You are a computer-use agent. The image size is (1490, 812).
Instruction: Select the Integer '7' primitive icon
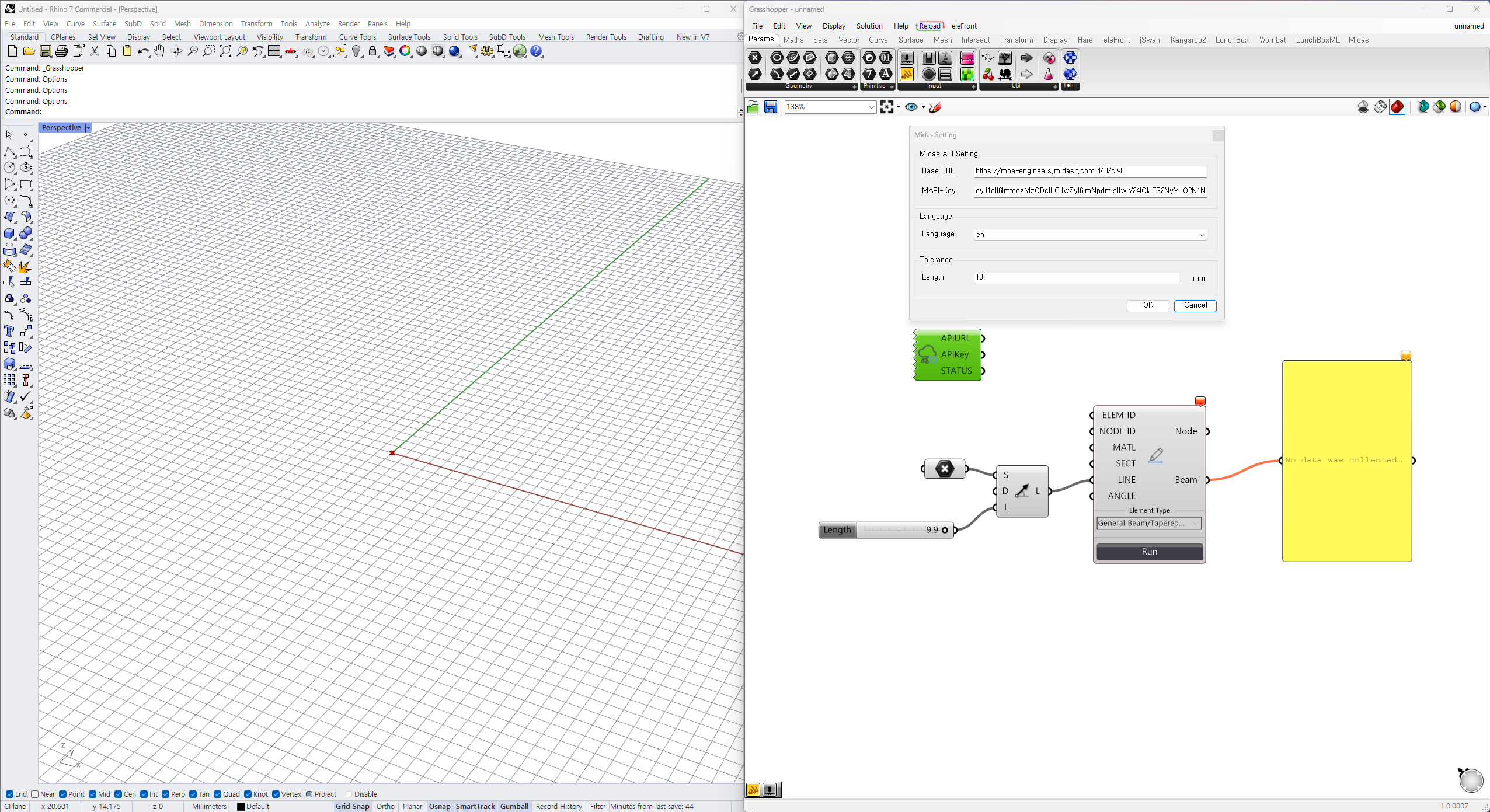point(869,74)
